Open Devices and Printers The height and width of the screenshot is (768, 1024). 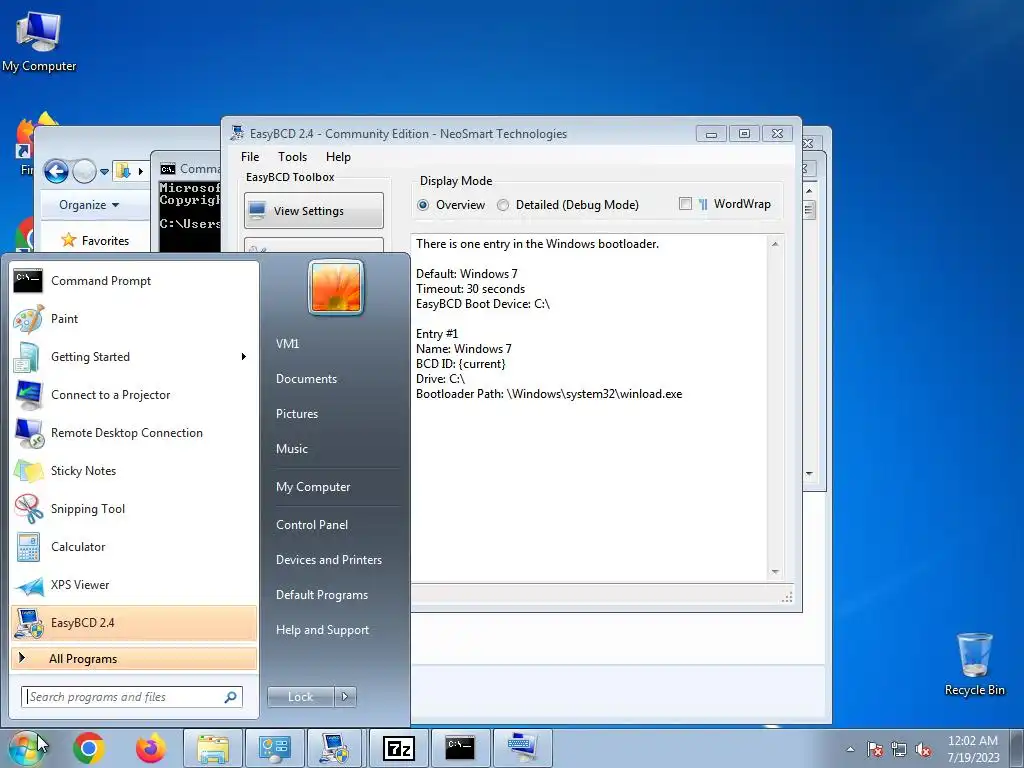coord(329,560)
